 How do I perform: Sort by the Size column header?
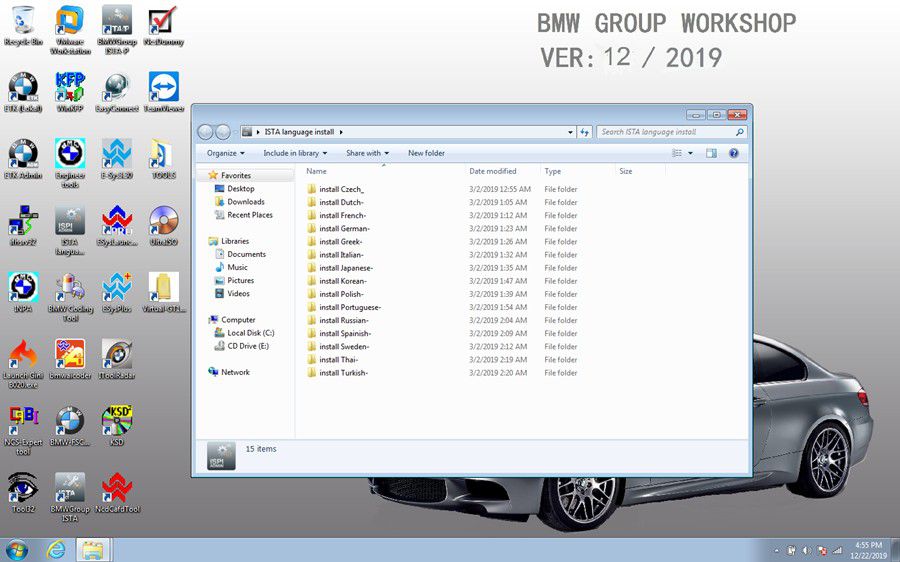(x=639, y=171)
